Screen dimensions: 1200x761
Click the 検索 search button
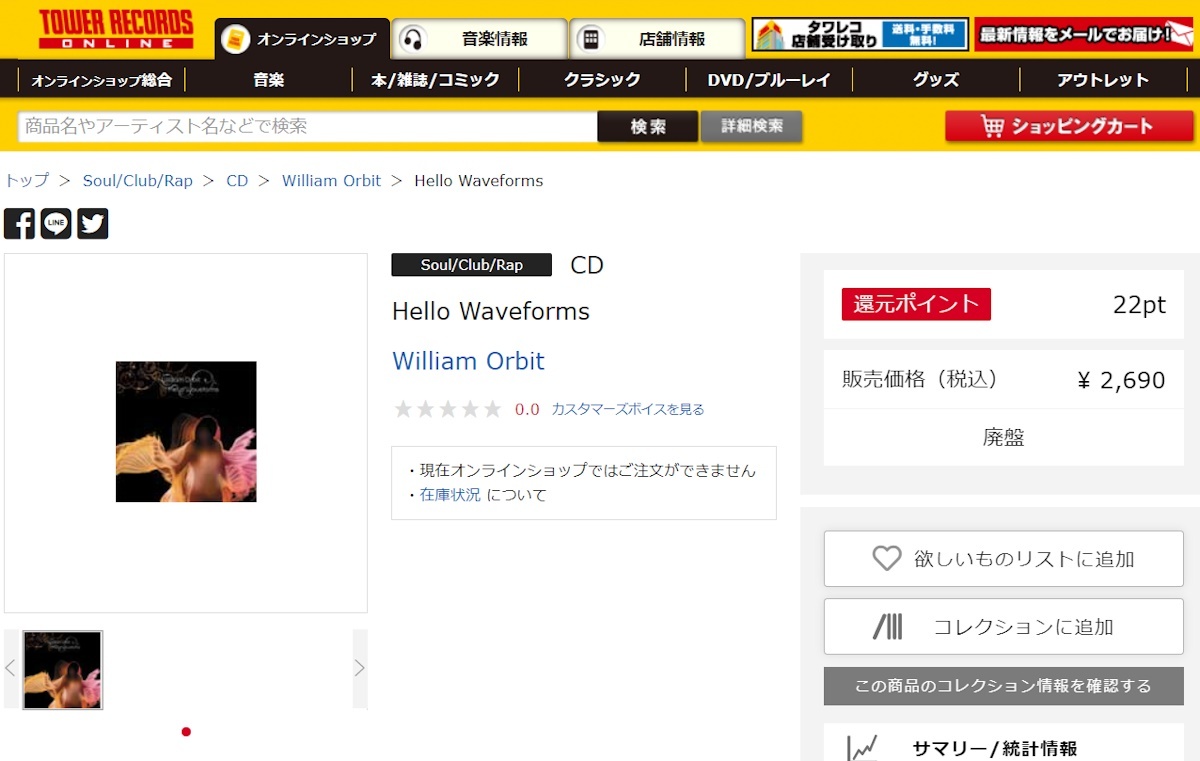[648, 127]
